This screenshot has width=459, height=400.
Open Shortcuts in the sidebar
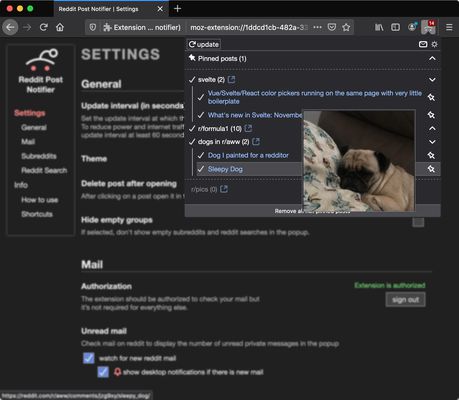pos(37,214)
